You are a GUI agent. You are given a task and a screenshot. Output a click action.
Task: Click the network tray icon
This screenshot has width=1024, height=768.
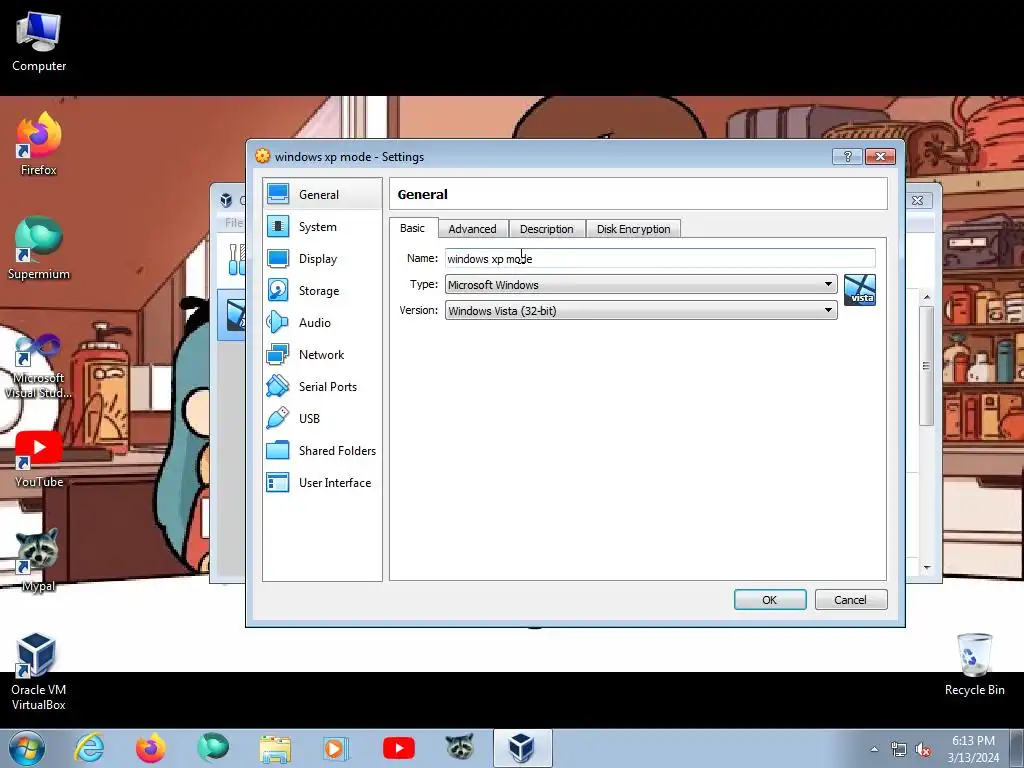click(x=899, y=750)
